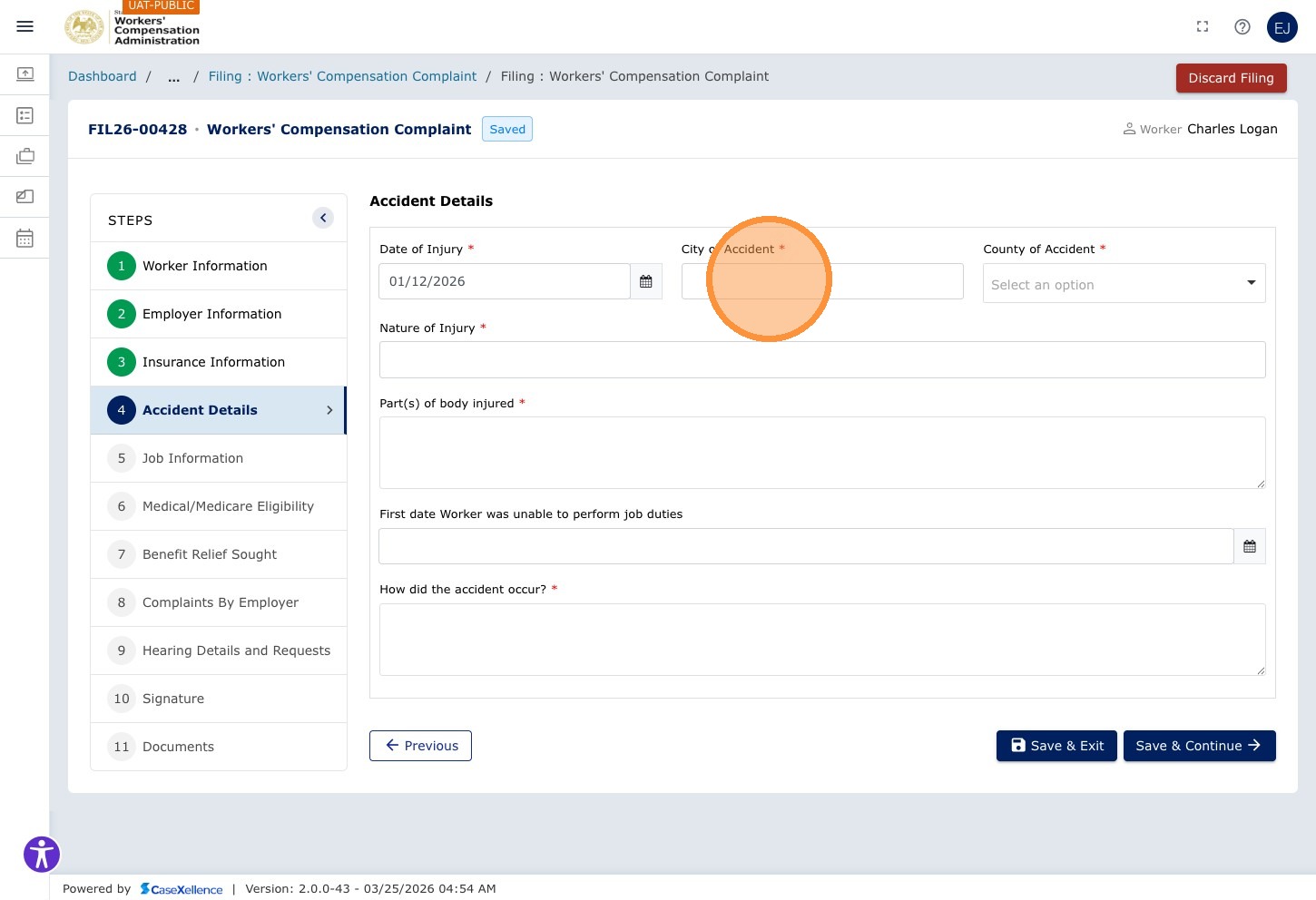Open the EJ user avatar menu
Viewport: 1316px width, 900px height.
(1282, 27)
